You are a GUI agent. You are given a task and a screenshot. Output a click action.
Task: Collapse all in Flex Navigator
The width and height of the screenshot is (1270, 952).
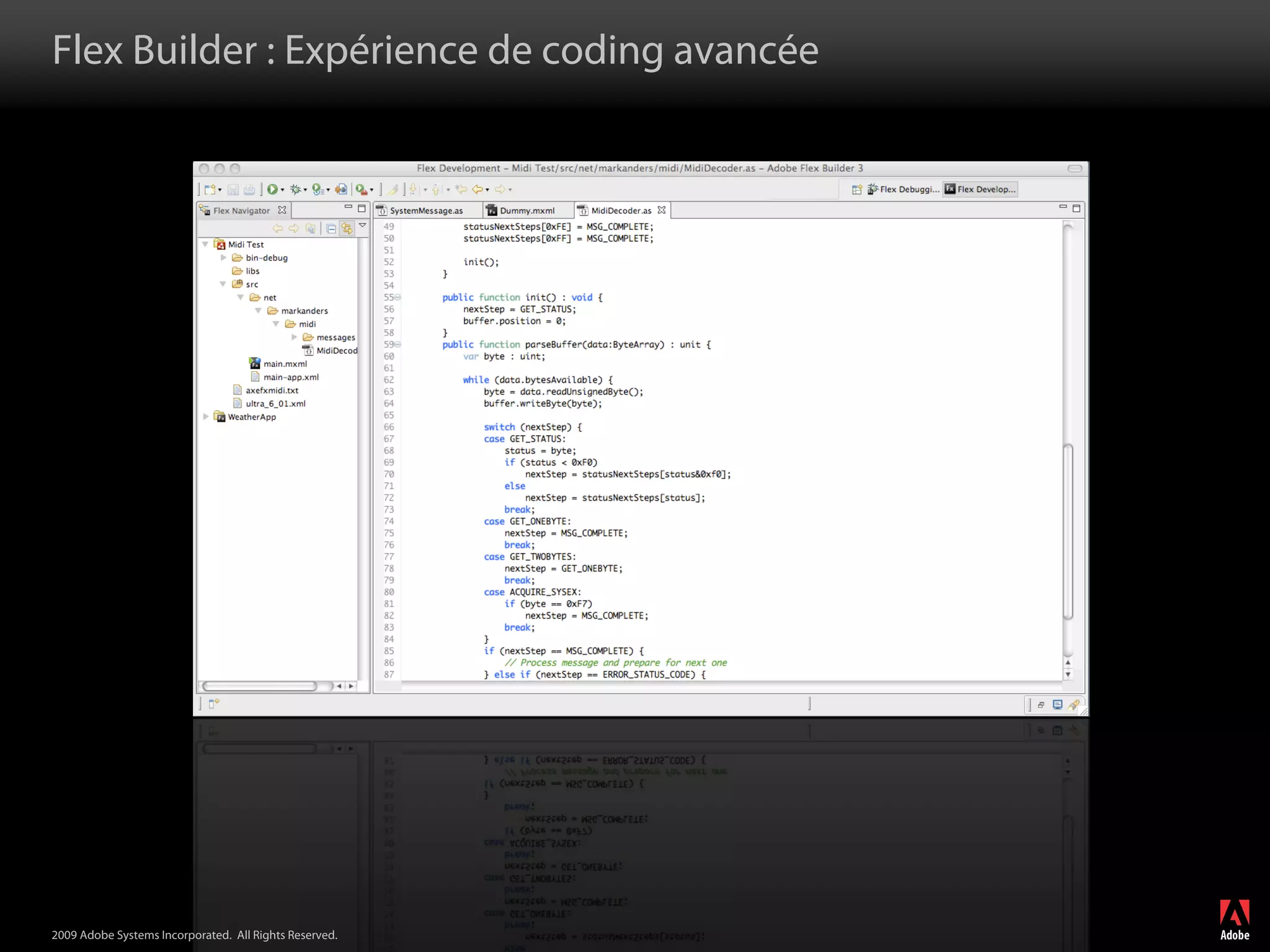coord(332,229)
